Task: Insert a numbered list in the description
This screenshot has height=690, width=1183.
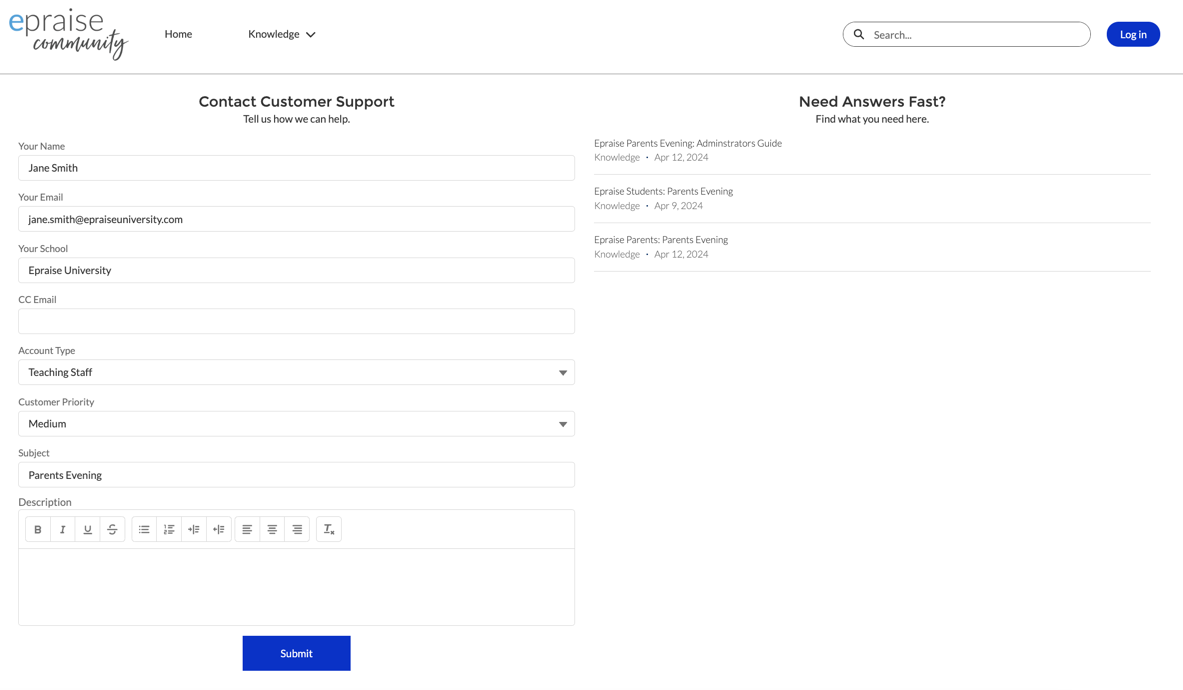Action: click(x=168, y=528)
